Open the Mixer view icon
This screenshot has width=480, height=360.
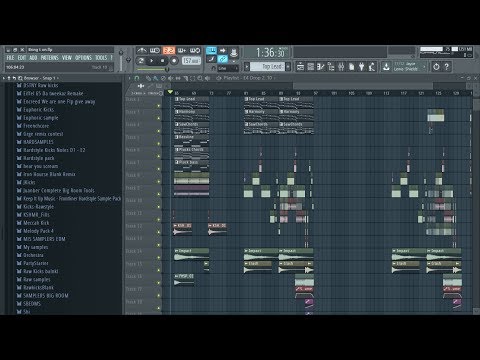pos(341,67)
